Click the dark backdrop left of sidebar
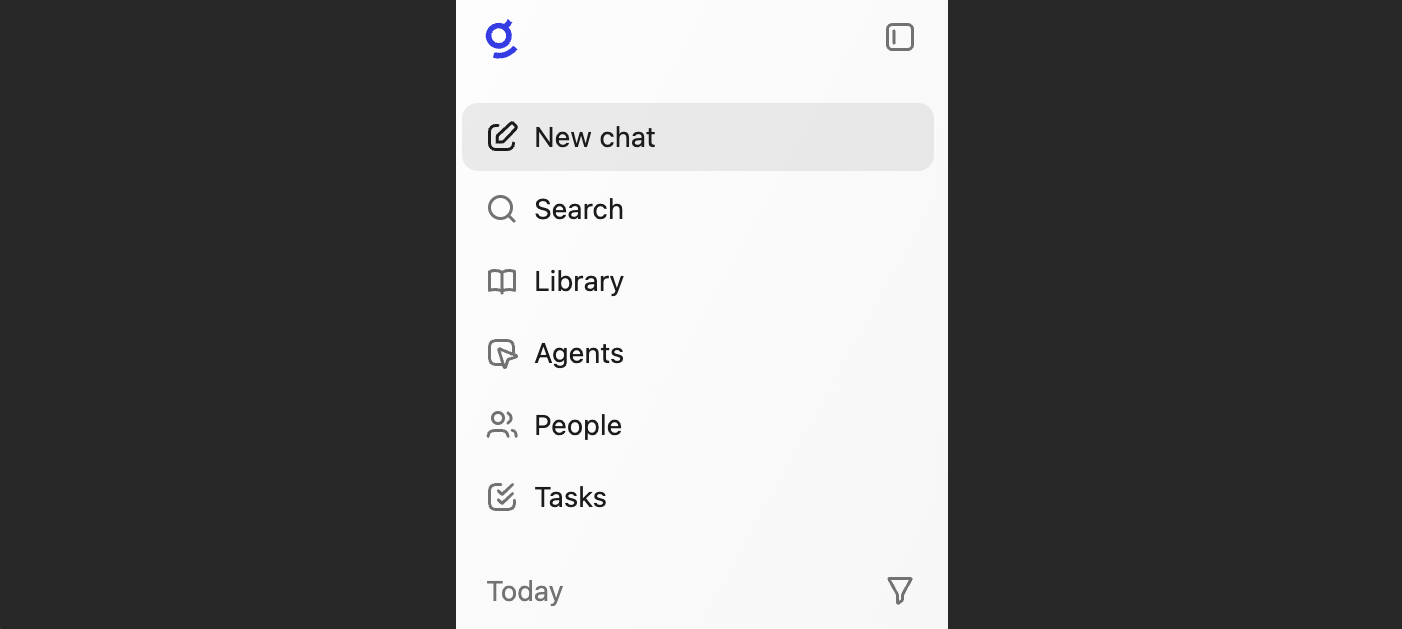Screen dimensions: 1402x629 tap(228, 314)
